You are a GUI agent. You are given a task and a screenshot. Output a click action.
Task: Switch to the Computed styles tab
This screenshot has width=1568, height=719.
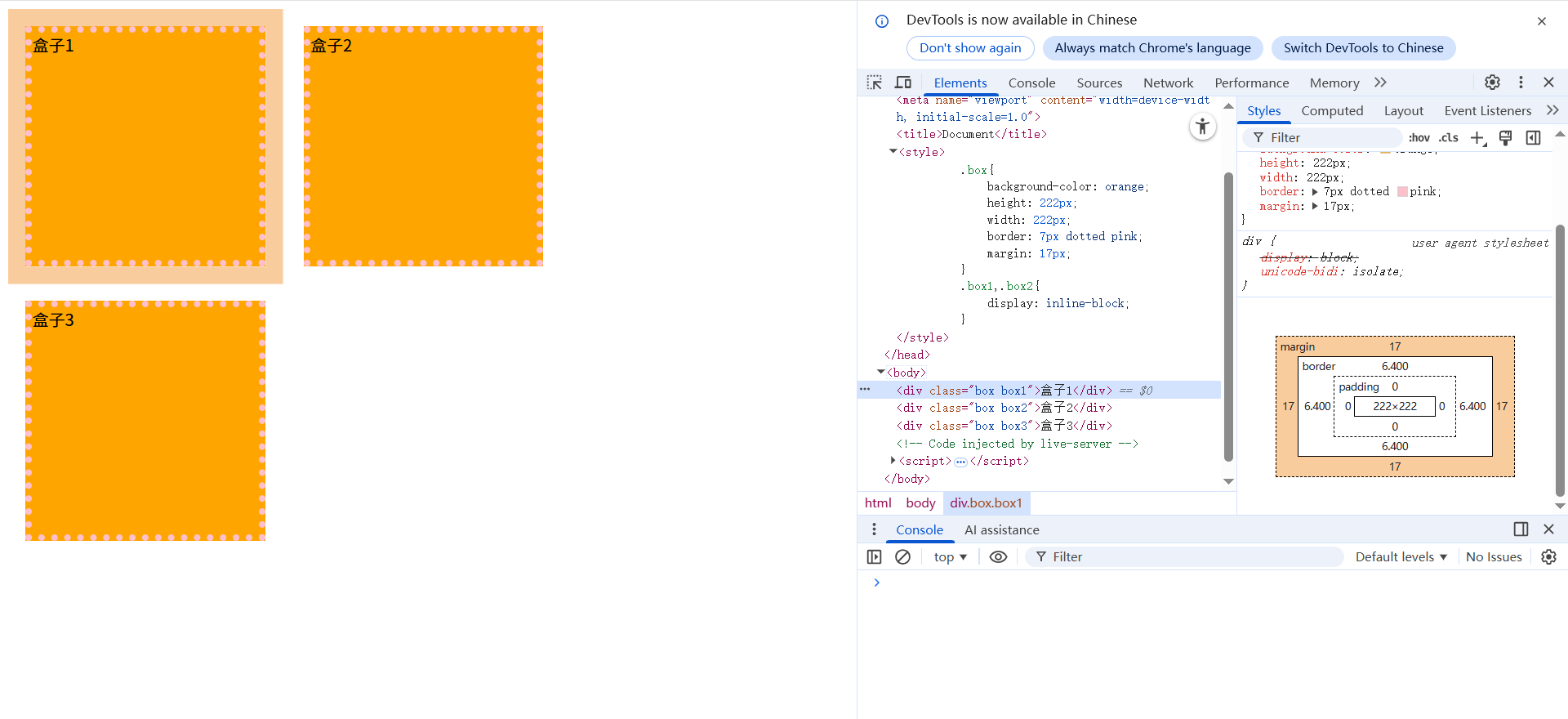pos(1332,111)
